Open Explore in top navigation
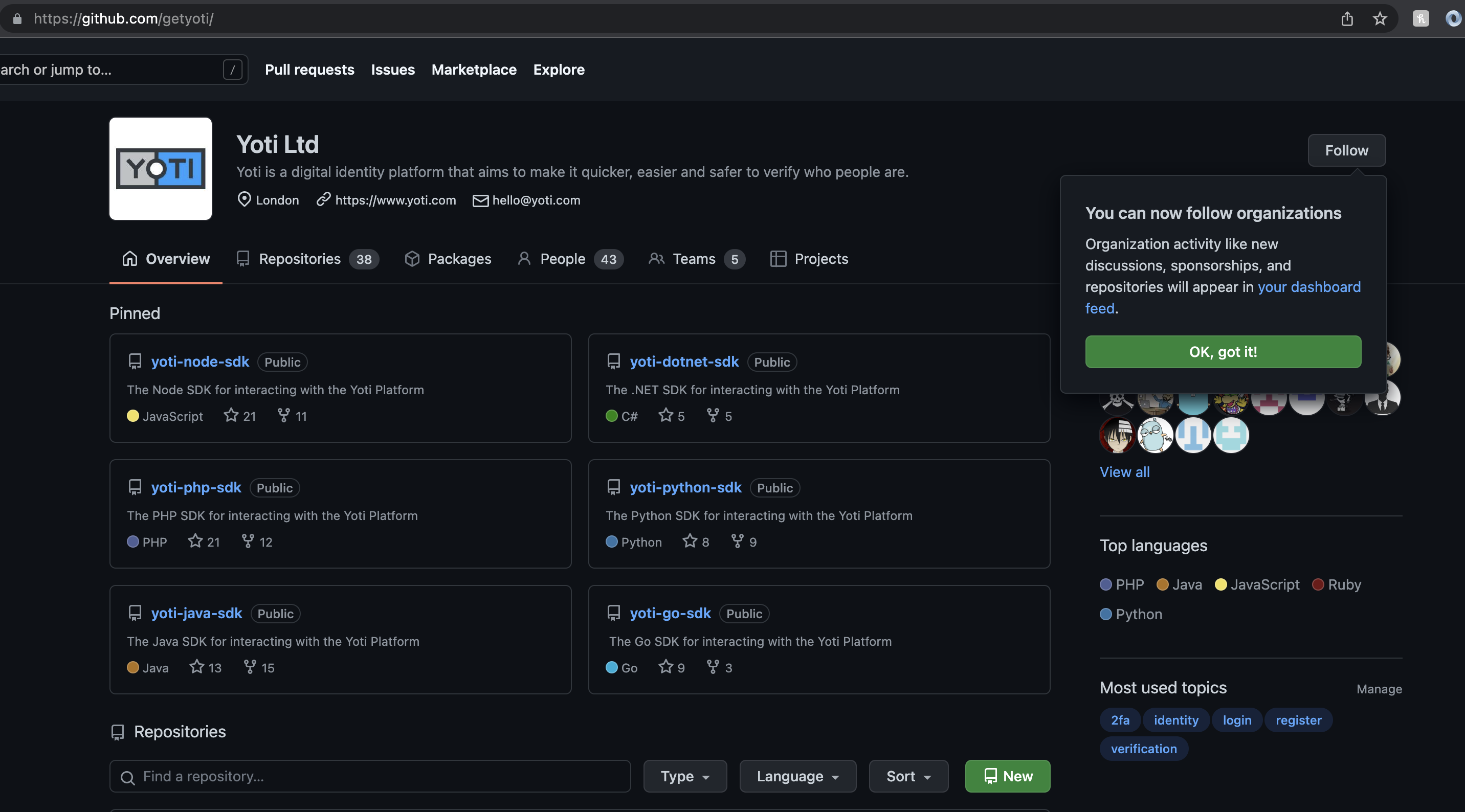 click(559, 70)
